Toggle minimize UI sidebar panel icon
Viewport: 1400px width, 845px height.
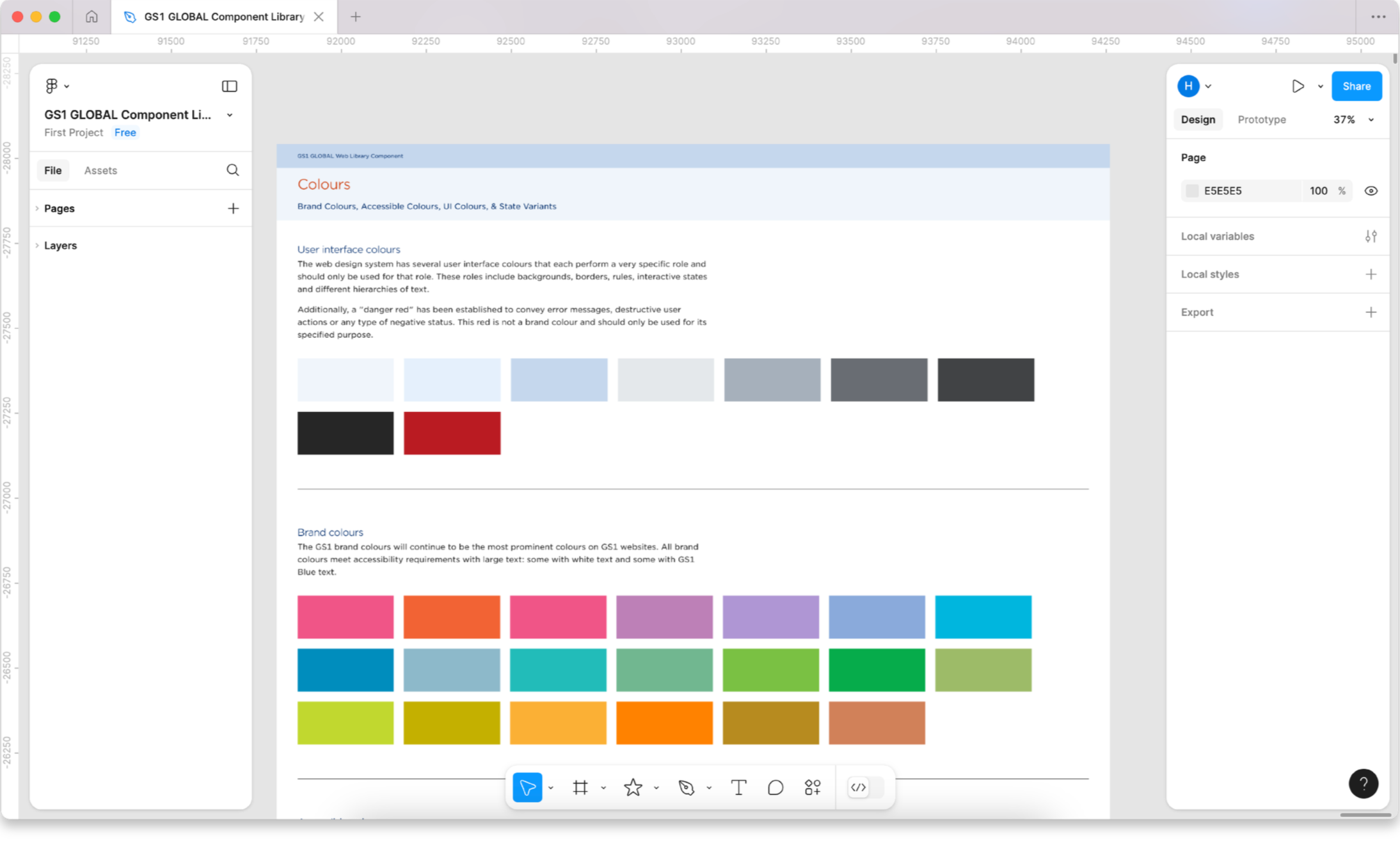229,86
